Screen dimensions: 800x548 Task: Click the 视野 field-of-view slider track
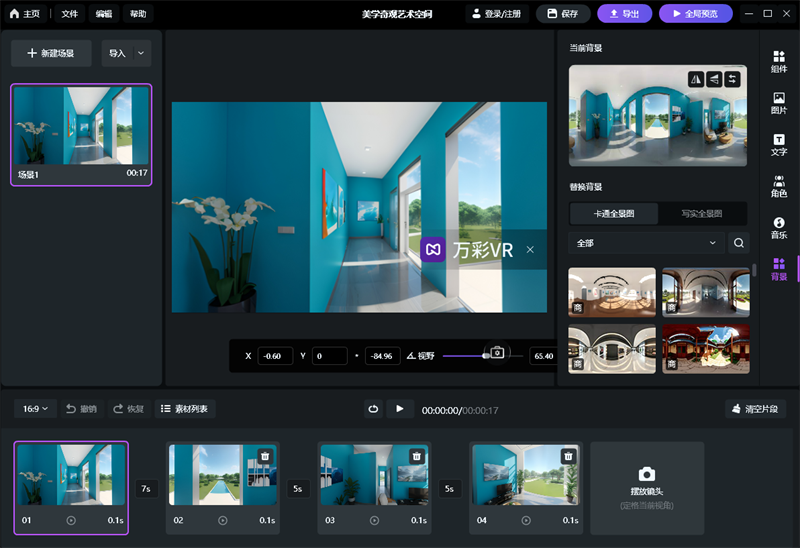(x=465, y=356)
